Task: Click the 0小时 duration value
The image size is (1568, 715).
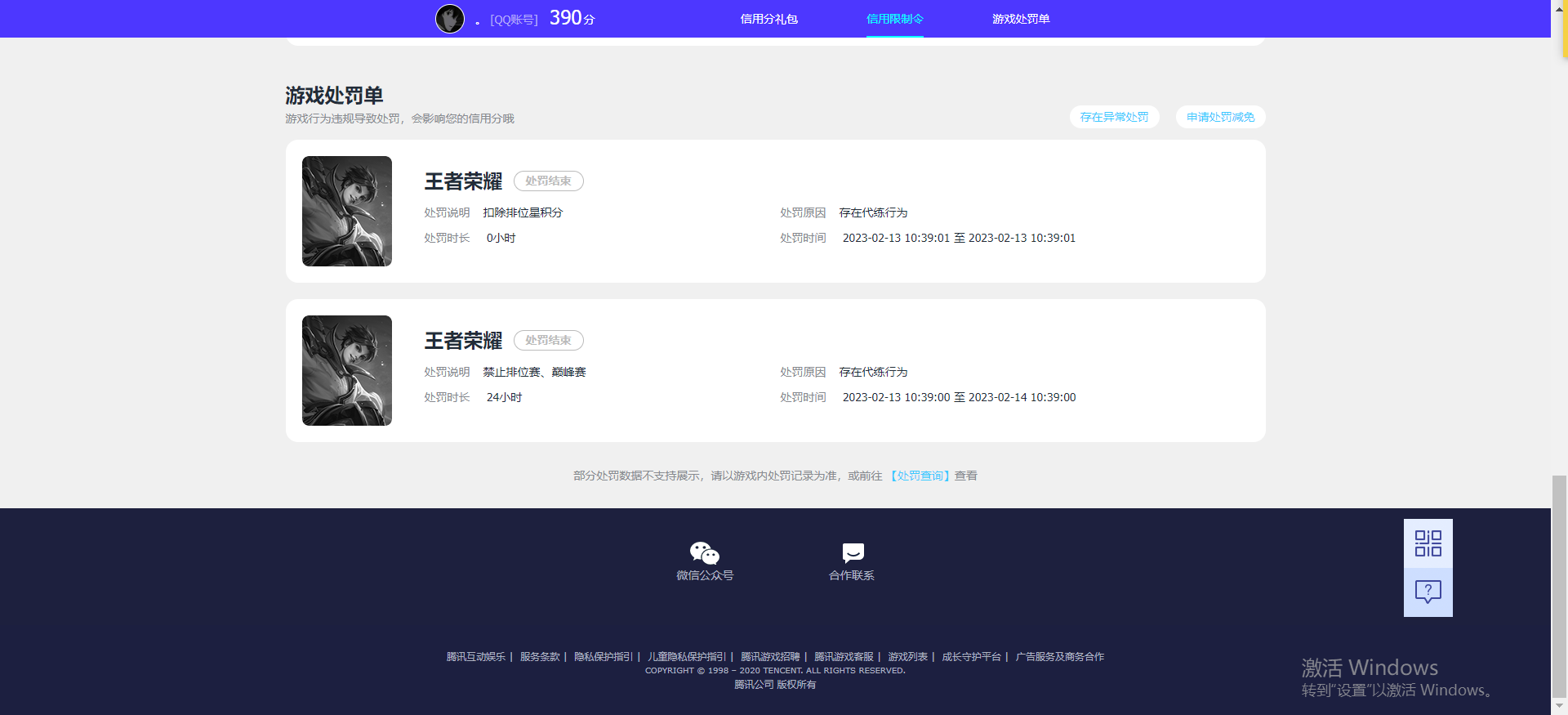Action: tap(501, 238)
